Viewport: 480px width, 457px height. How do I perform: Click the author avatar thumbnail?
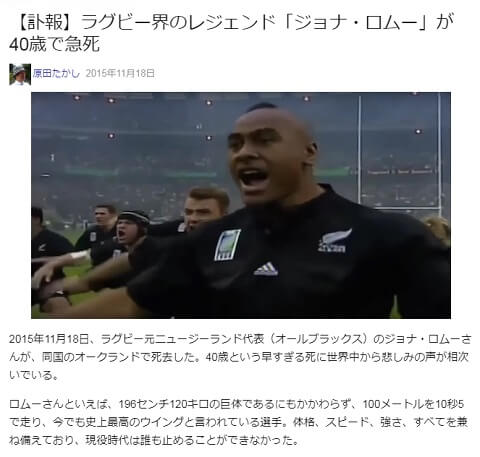click(20, 74)
